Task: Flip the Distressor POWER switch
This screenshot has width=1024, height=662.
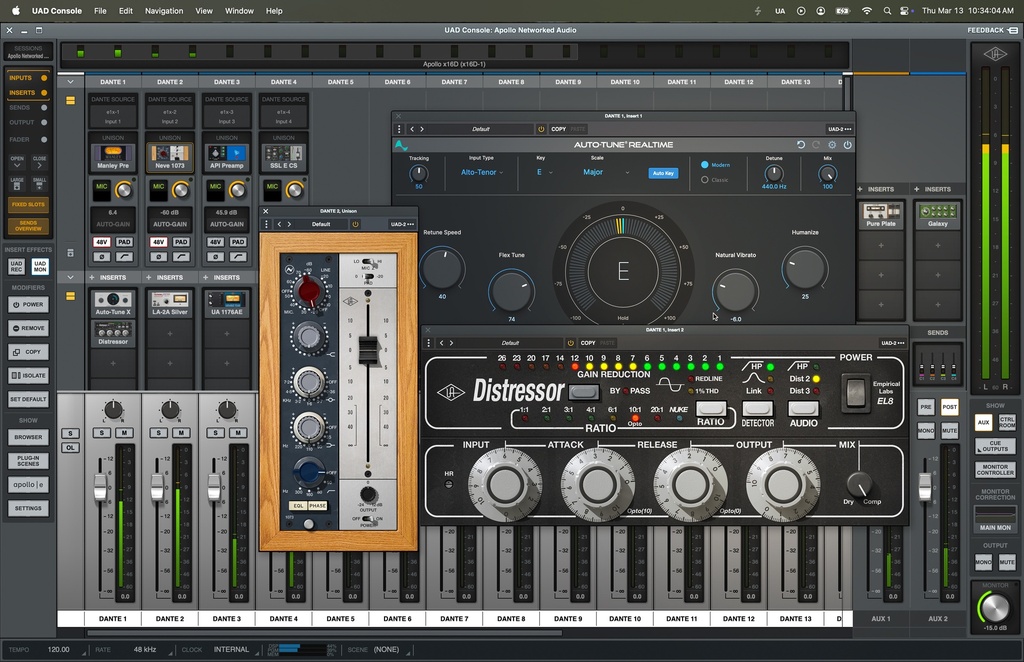Action: (x=855, y=393)
